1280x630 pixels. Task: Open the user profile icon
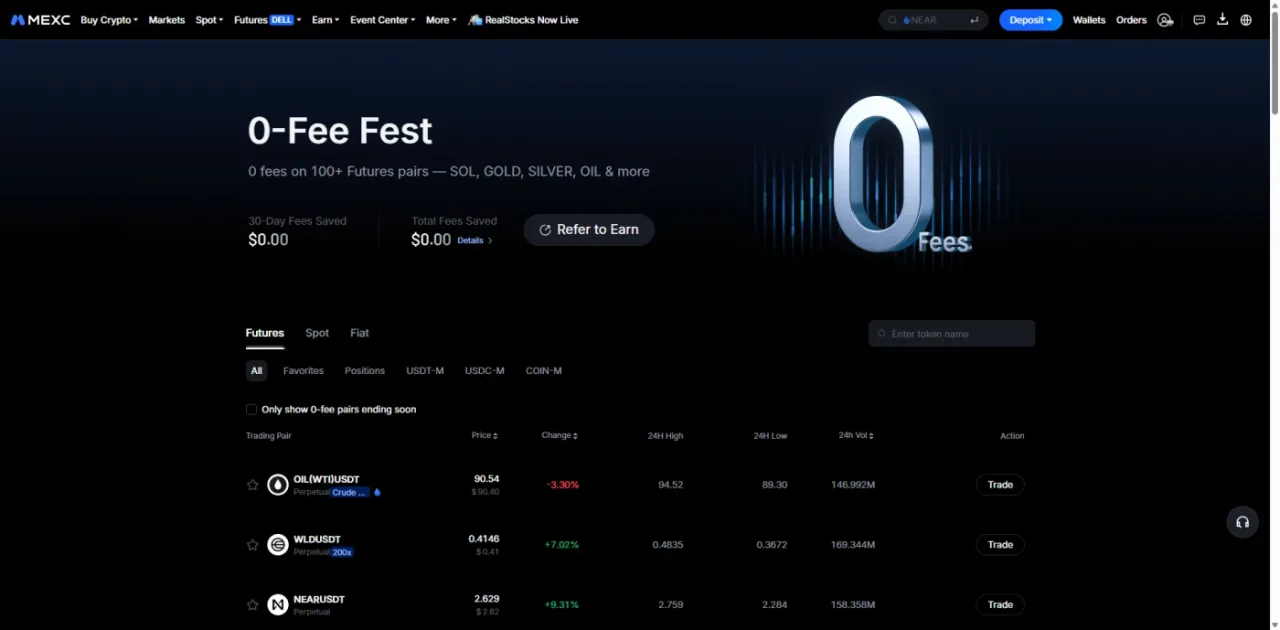(1165, 20)
